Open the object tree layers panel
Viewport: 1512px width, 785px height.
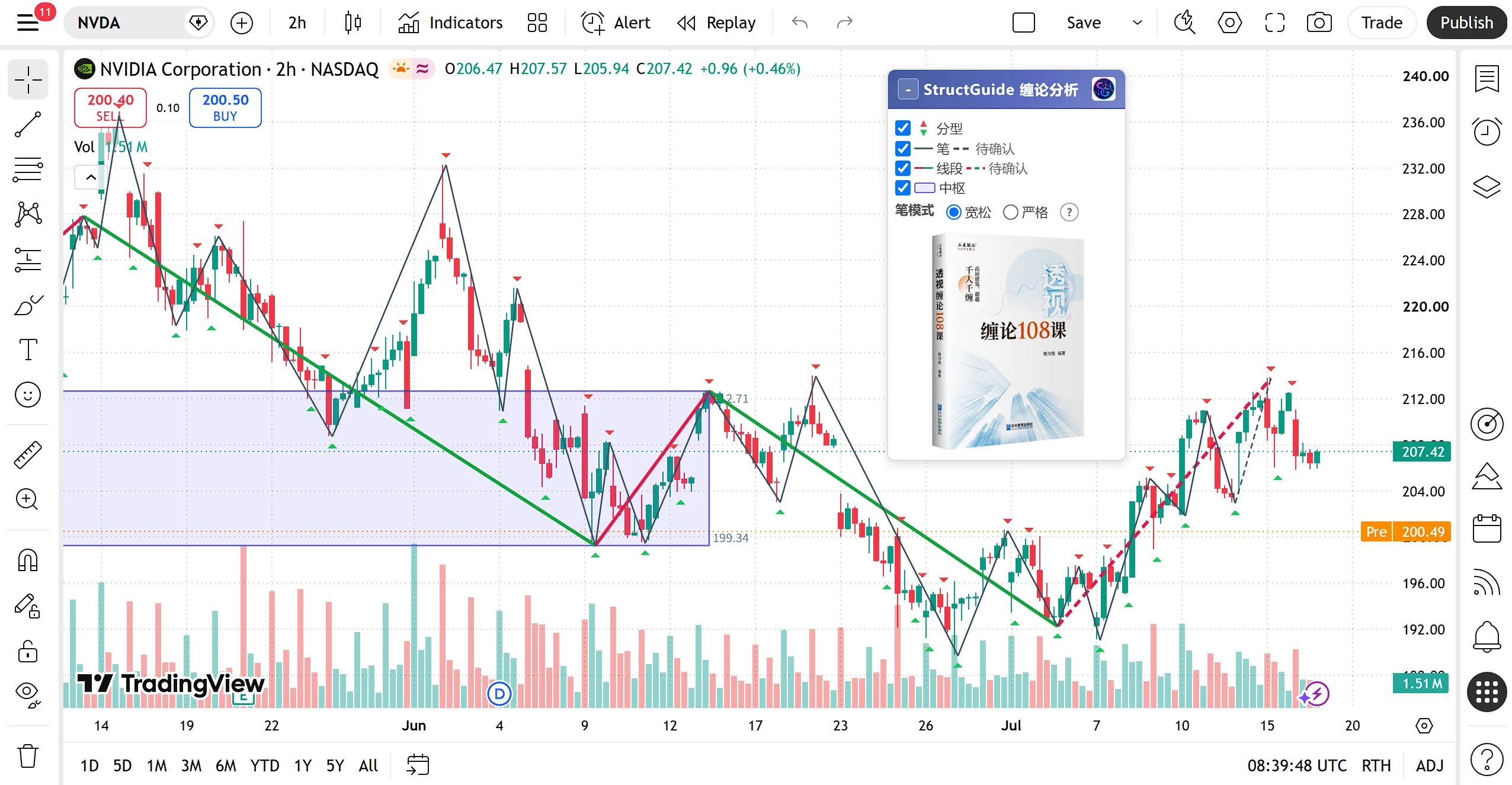tap(1487, 187)
